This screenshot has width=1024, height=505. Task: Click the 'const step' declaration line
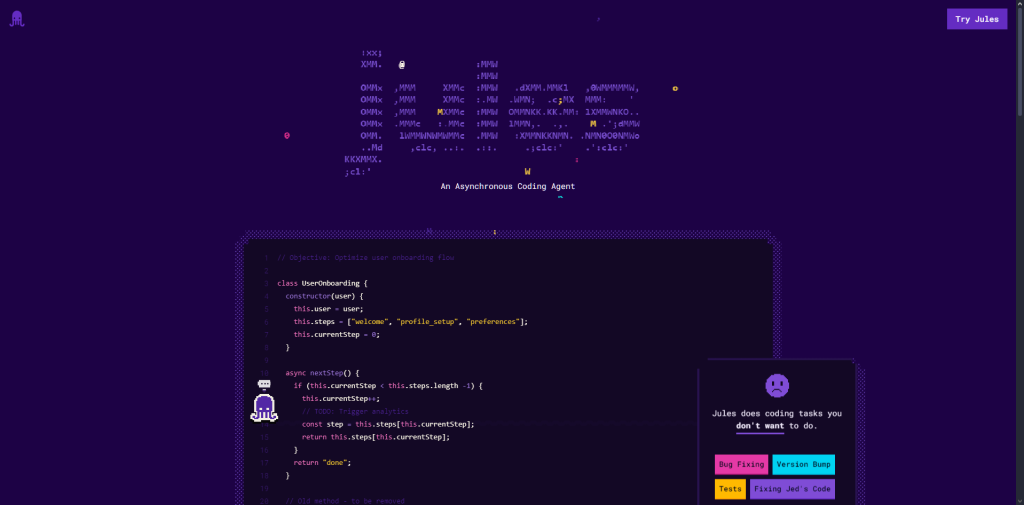coord(388,424)
